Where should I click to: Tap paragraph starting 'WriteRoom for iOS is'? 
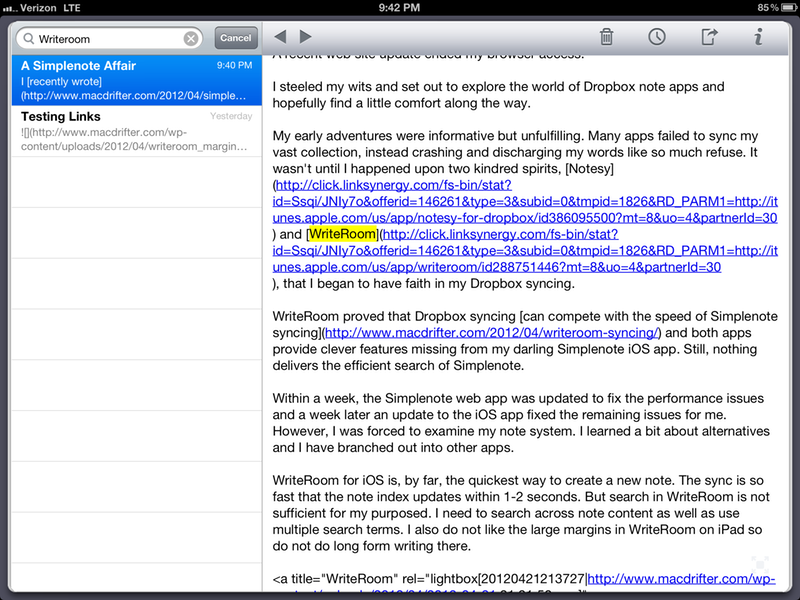click(x=521, y=513)
